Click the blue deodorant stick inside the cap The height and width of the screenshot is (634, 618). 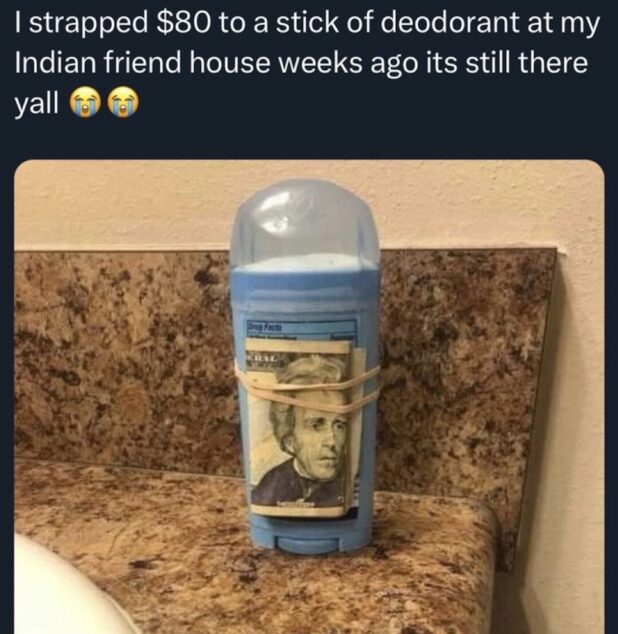coord(306,262)
